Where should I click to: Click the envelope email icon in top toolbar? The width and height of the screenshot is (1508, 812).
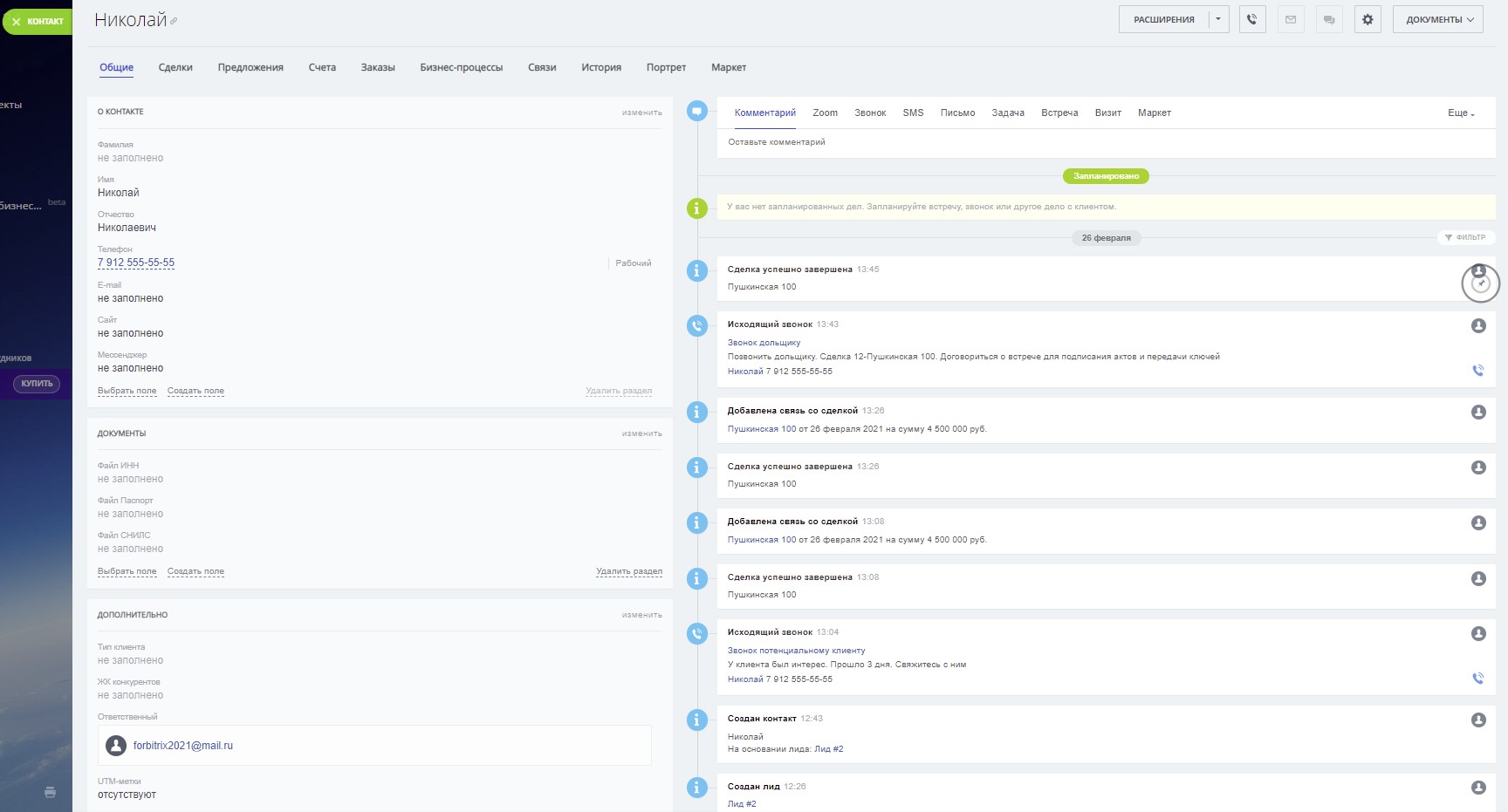pos(1291,19)
